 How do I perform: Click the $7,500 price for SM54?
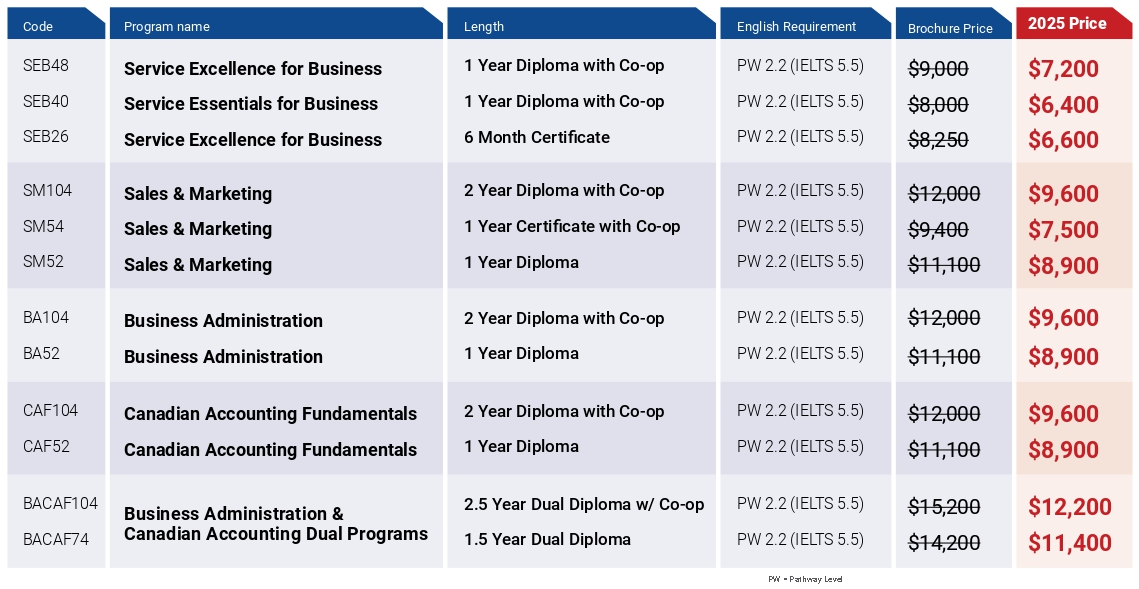1063,230
